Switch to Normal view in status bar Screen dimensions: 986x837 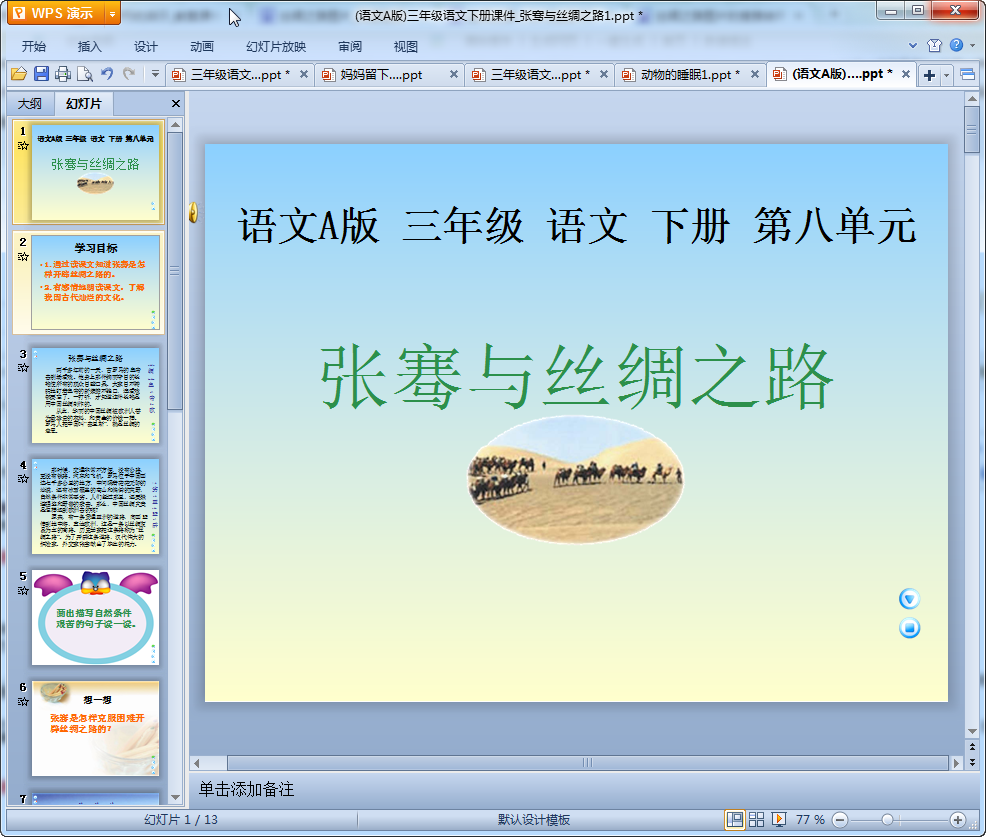tap(735, 819)
